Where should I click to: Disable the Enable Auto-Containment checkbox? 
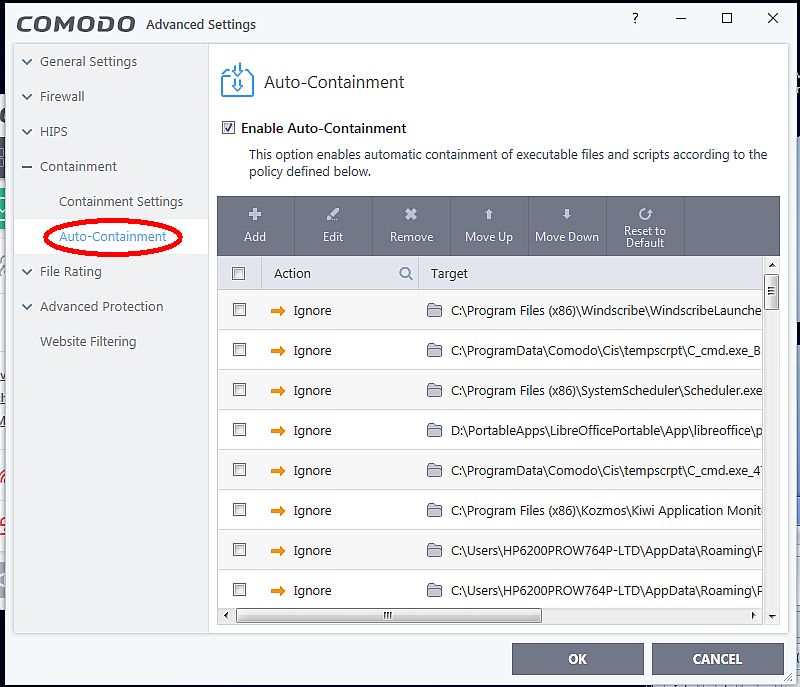[x=229, y=128]
